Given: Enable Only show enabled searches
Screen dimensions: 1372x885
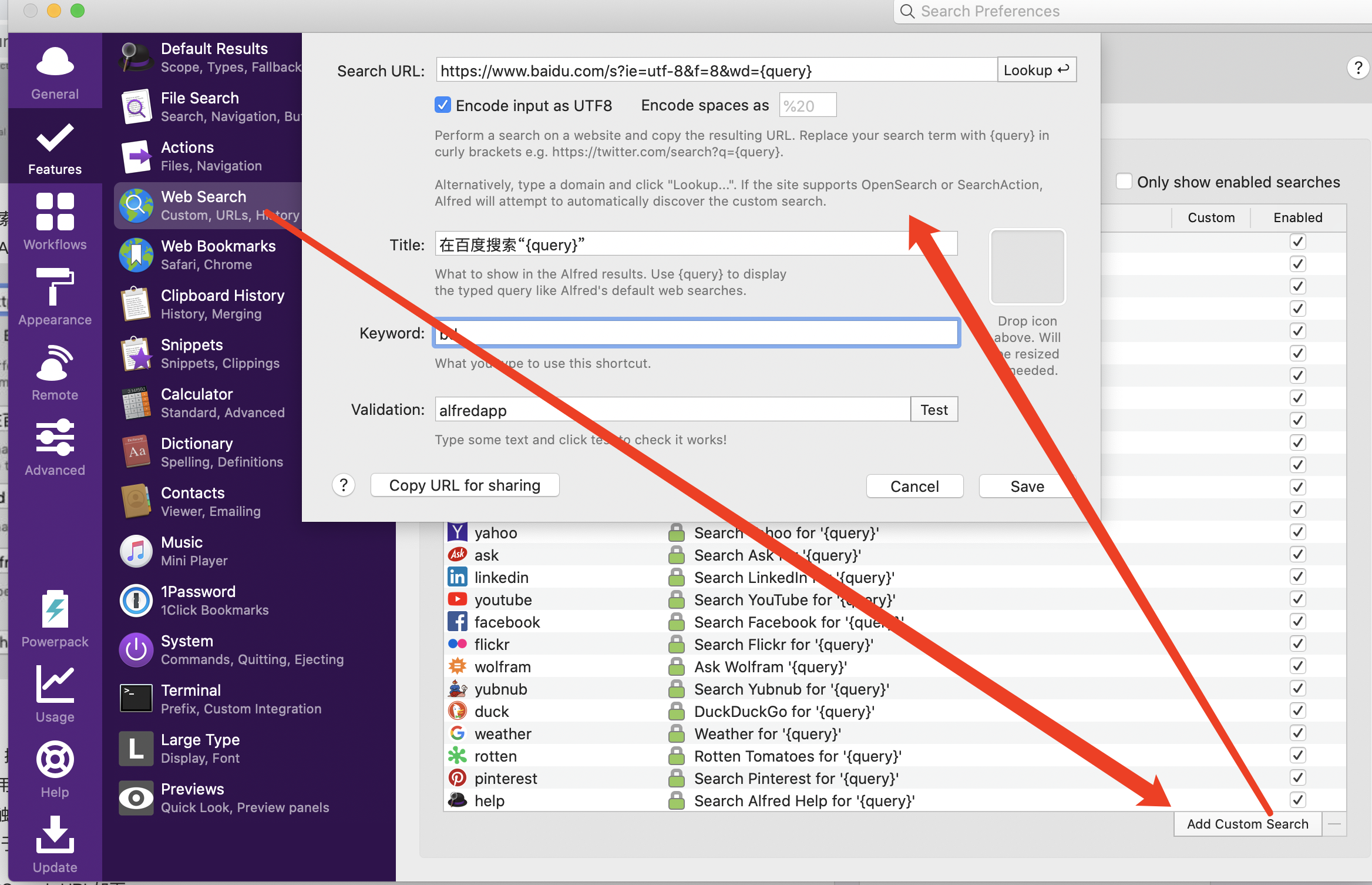Looking at the screenshot, I should click(1124, 182).
